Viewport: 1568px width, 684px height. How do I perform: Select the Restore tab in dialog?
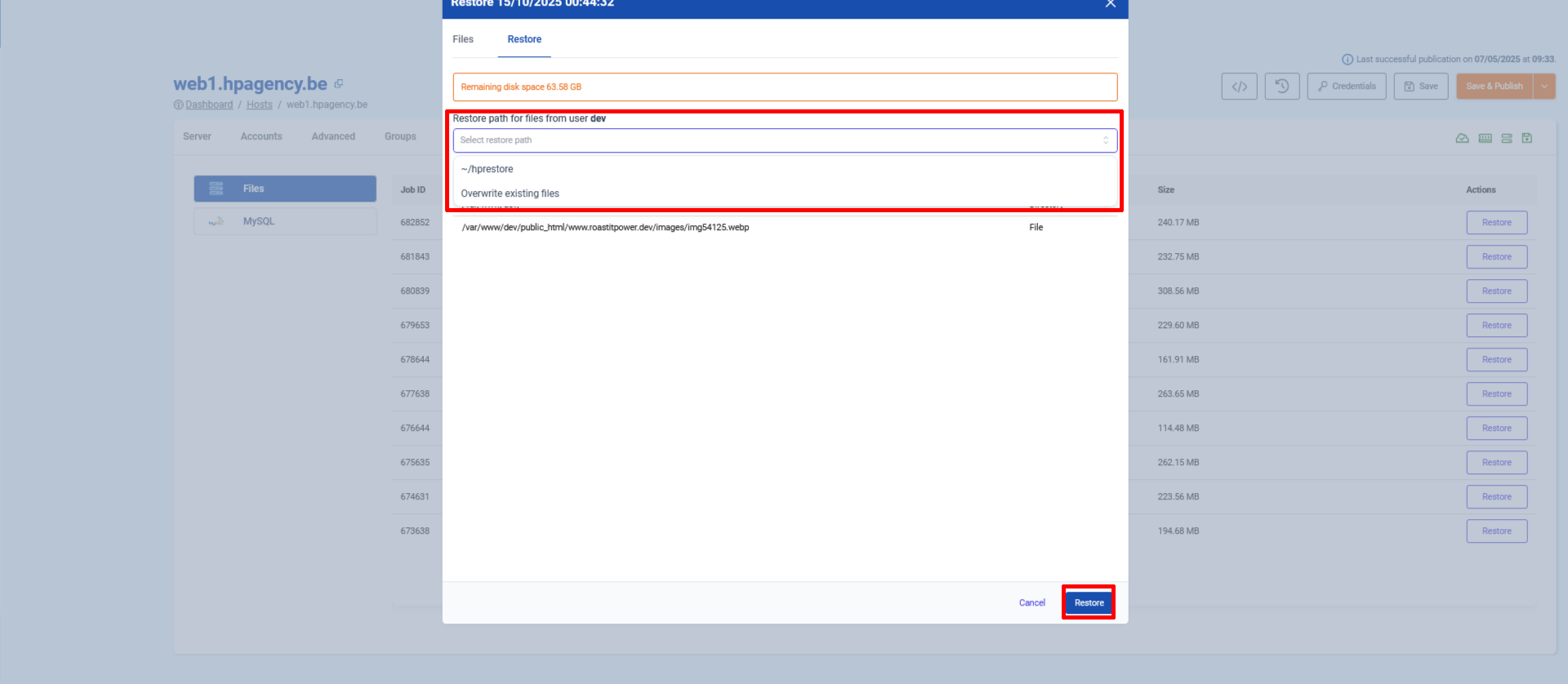click(x=524, y=39)
